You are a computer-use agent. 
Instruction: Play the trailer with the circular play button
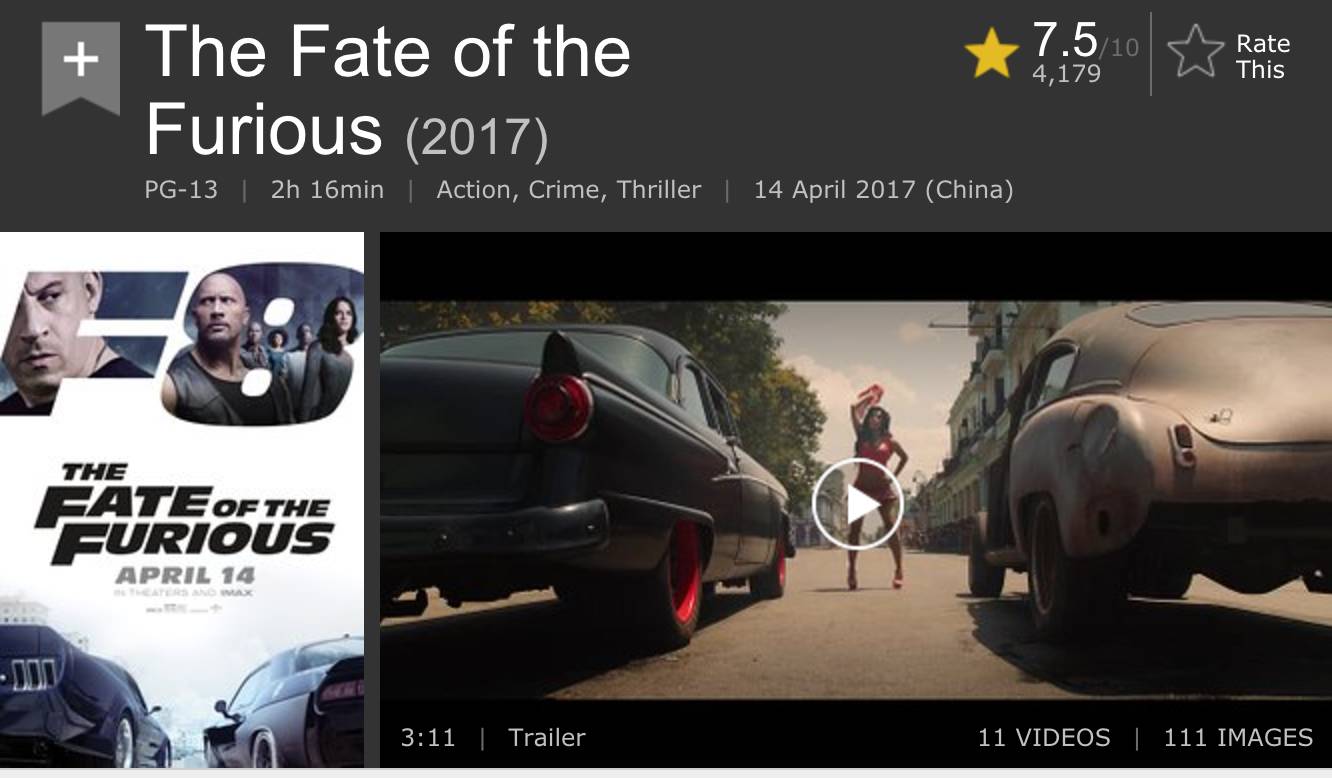[x=857, y=505]
